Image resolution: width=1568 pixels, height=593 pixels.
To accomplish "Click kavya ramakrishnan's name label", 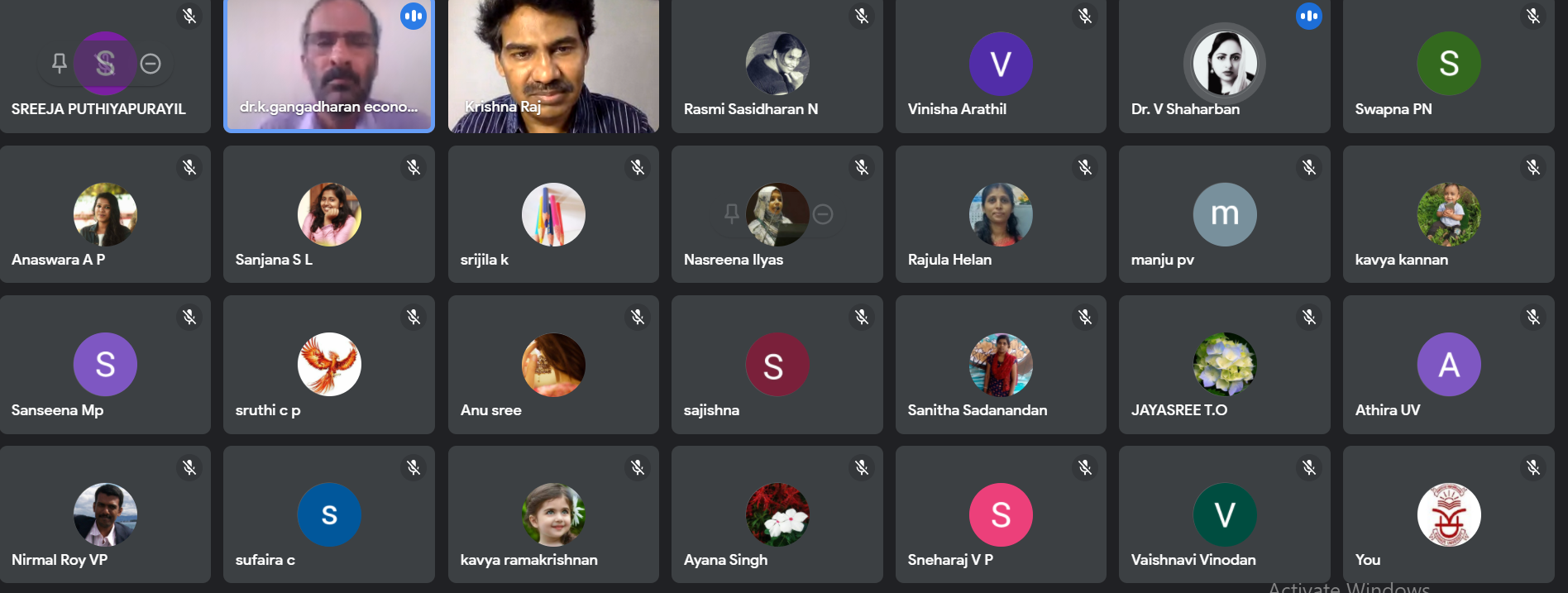I will coord(528,560).
